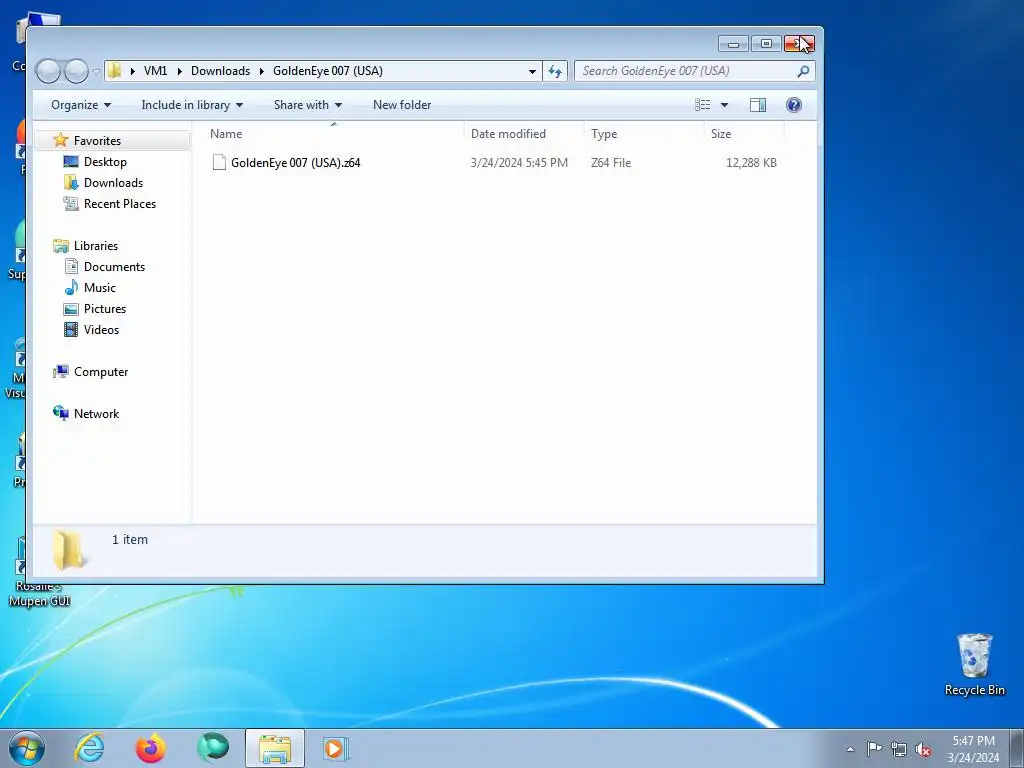
Task: Sort by the Name column header
Action: 334,134
